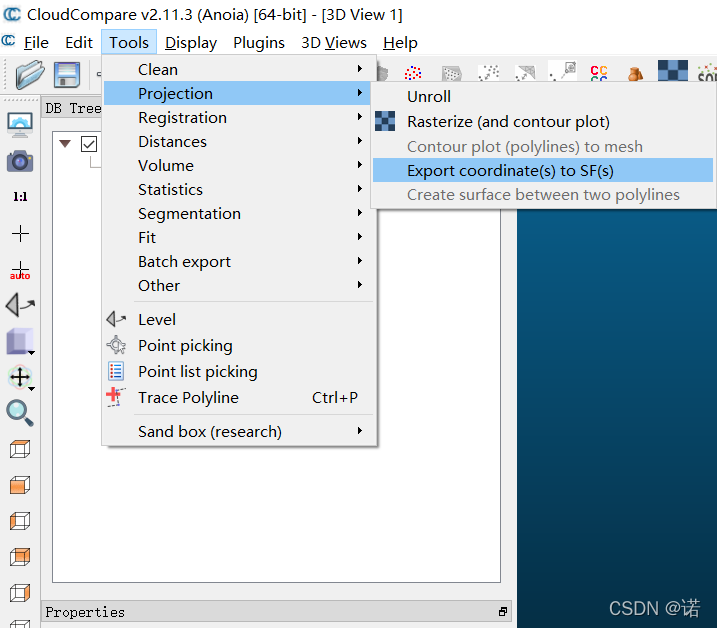Open the Edit menu
The width and height of the screenshot is (717, 628).
point(79,43)
